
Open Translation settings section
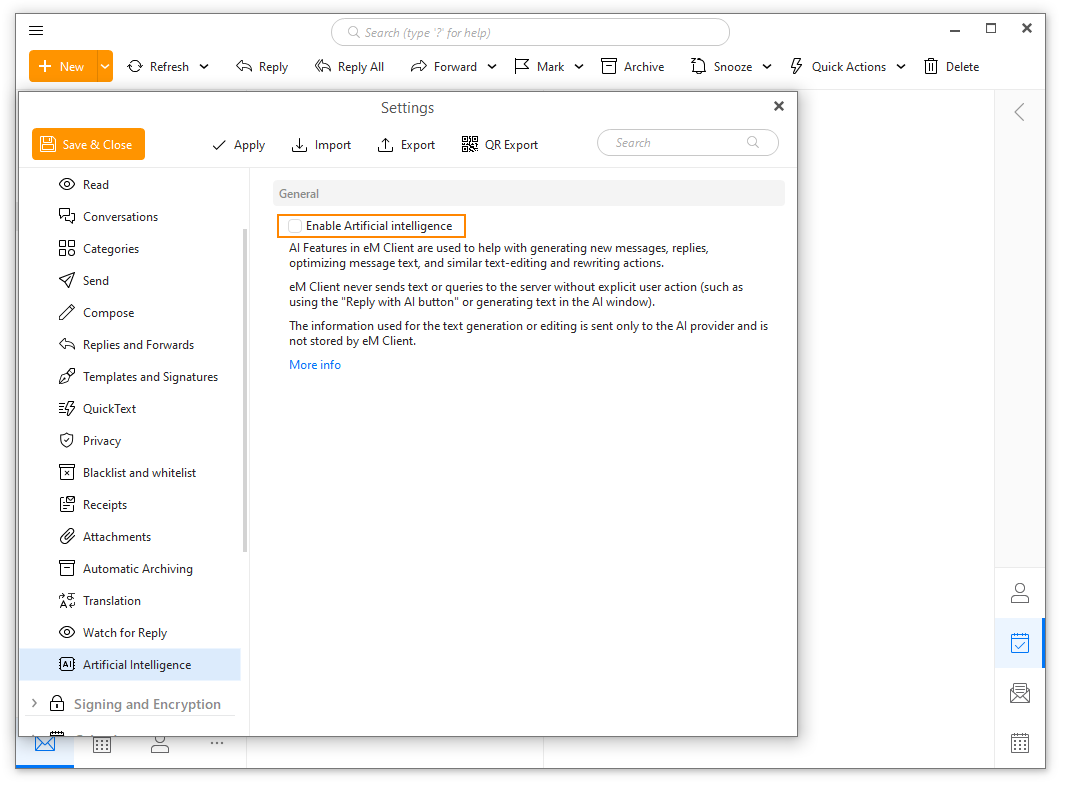[130, 600]
